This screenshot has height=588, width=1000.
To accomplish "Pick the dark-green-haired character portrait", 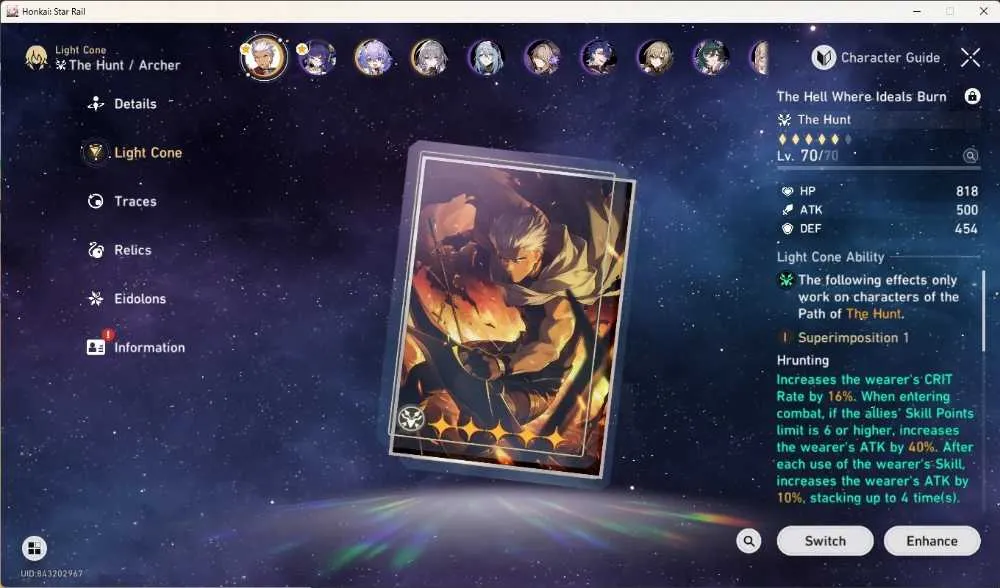I will pyautogui.click(x=711, y=57).
